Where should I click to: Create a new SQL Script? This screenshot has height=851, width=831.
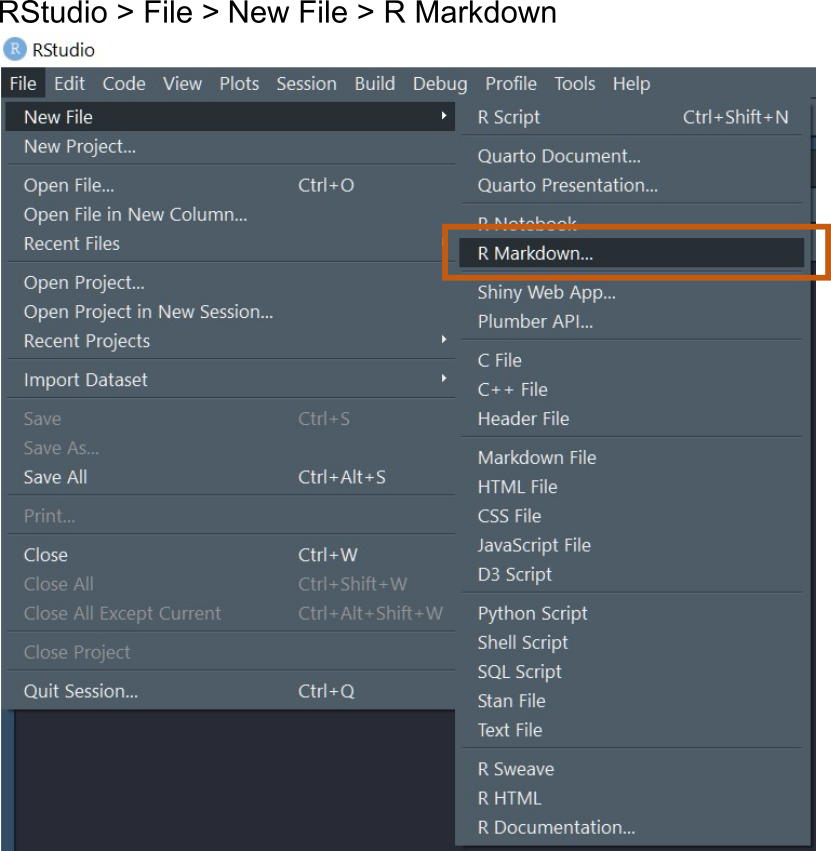click(632, 672)
